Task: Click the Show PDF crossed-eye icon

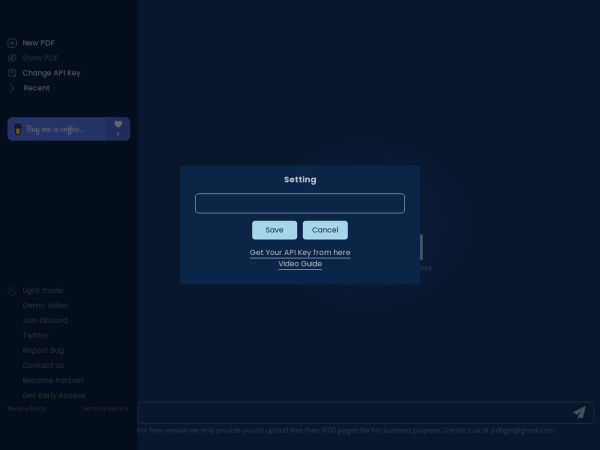Action: tap(12, 58)
